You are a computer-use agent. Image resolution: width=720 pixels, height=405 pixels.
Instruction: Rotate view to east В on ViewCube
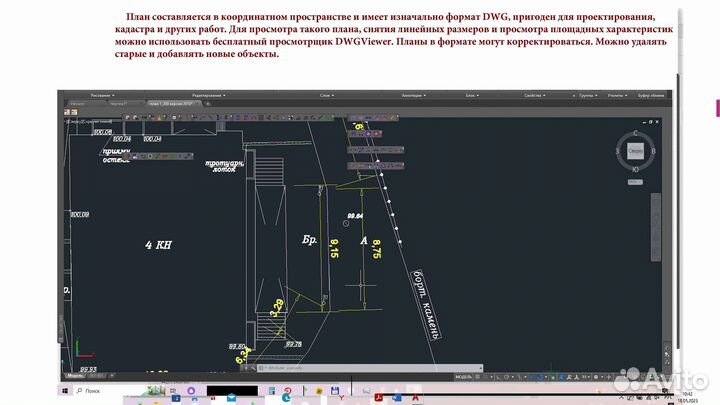653,151
